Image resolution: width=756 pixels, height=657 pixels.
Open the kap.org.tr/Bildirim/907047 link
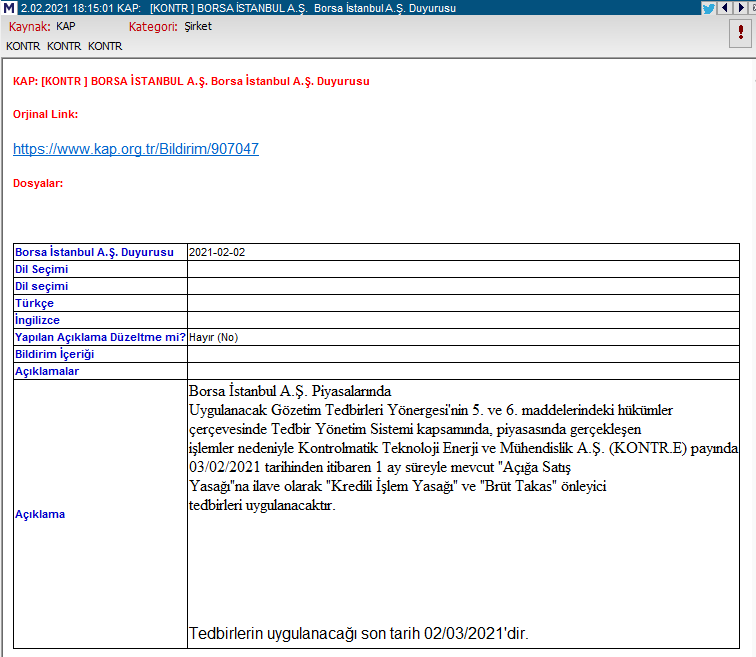(136, 148)
